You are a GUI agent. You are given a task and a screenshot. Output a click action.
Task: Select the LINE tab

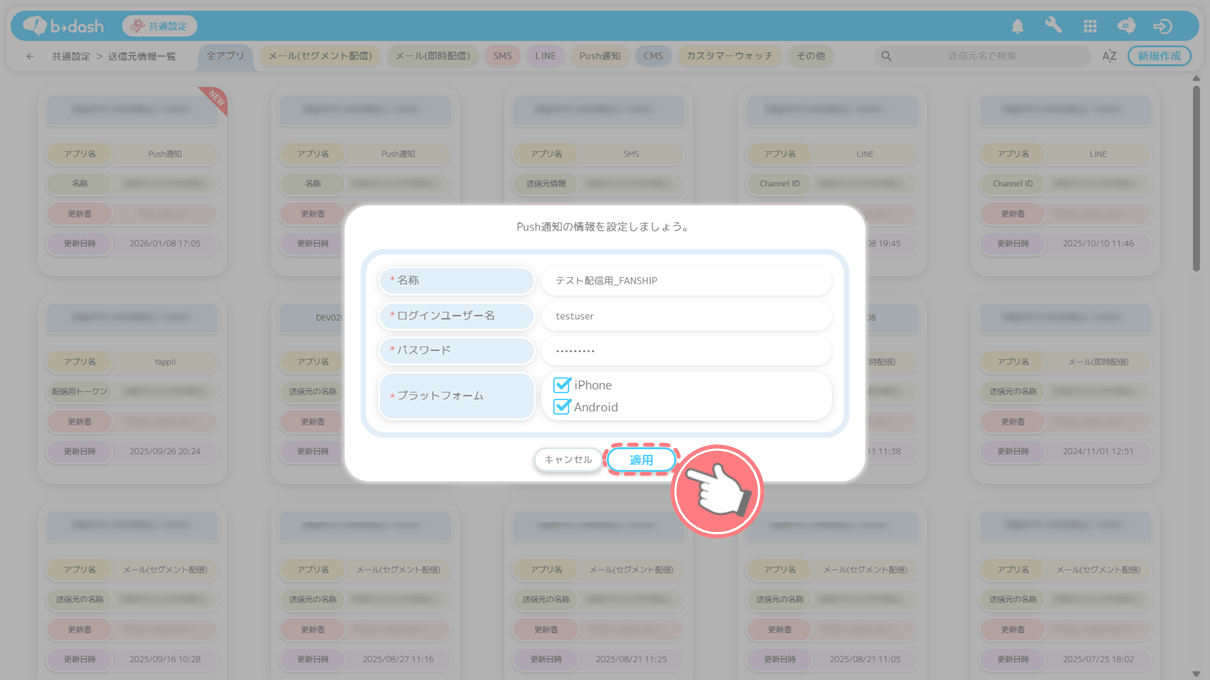point(545,56)
